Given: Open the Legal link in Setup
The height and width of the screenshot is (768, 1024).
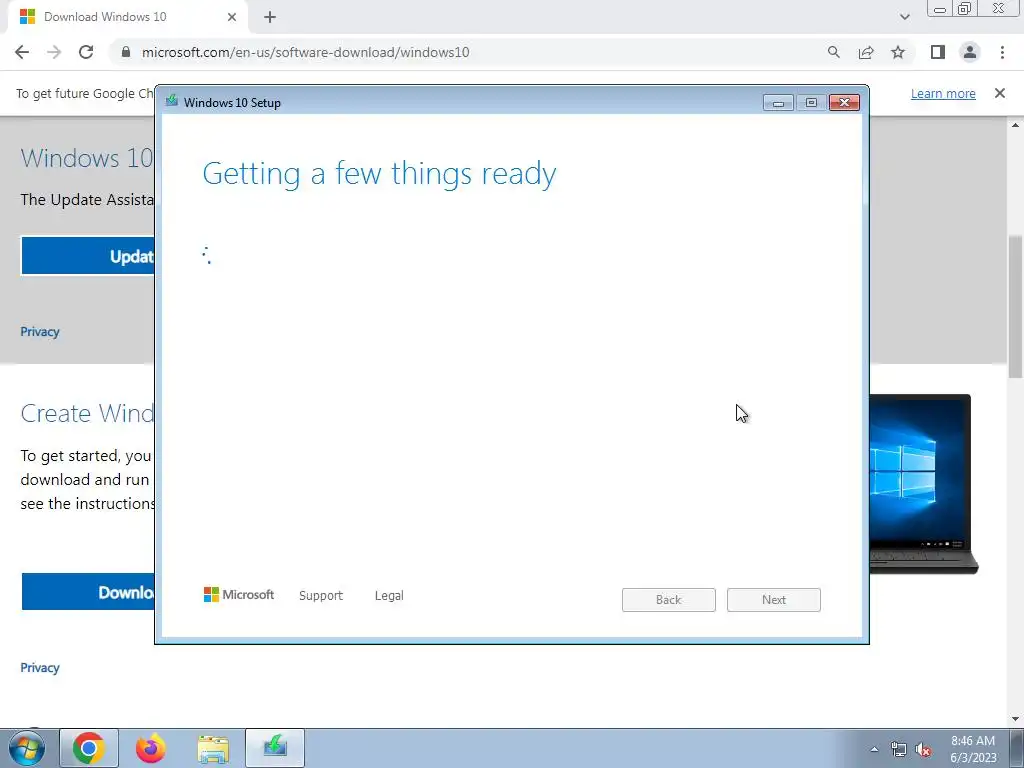Looking at the screenshot, I should coord(389,596).
